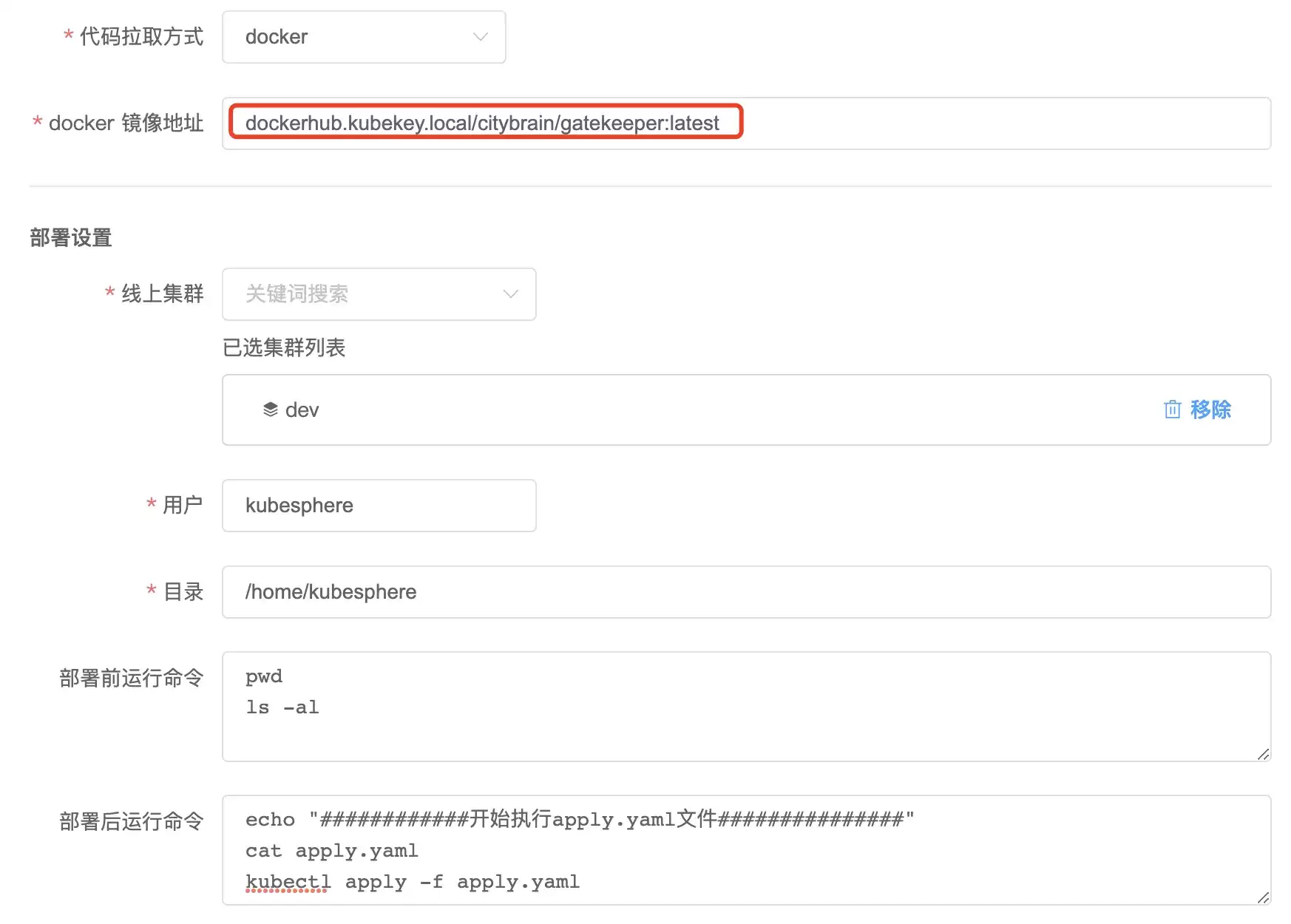Click the layers icon next to dev
1291x924 pixels.
tap(271, 410)
